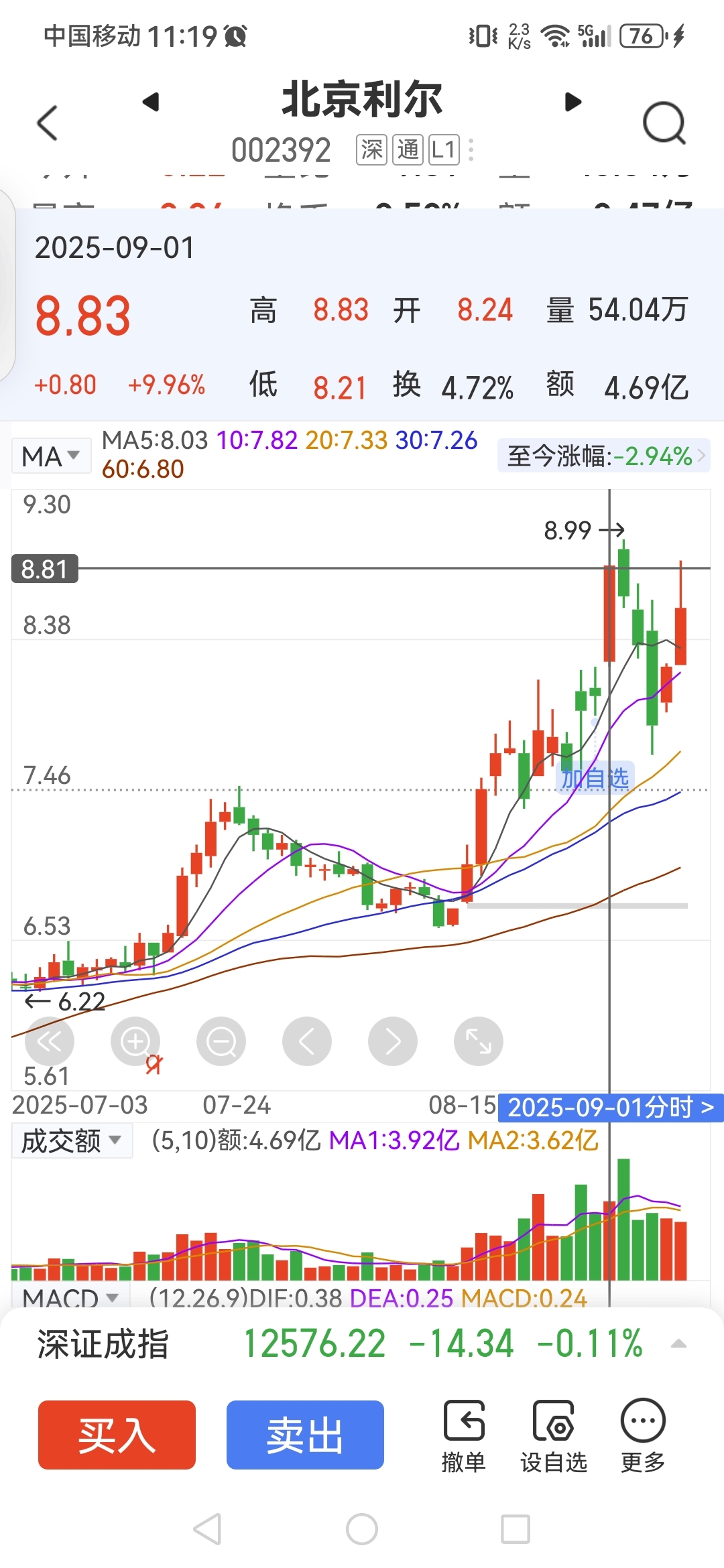This screenshot has width=724, height=1568.
Task: Tap the L1 level badge
Action: 444,150
